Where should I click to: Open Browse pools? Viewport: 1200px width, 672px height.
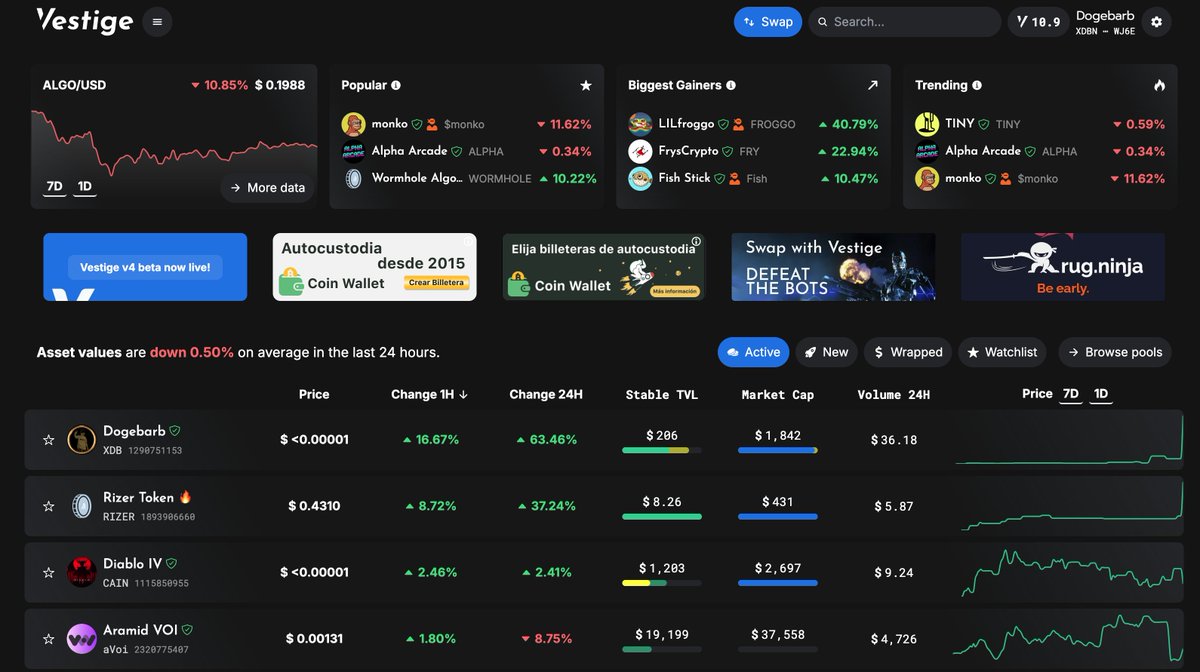pyautogui.click(x=1115, y=352)
